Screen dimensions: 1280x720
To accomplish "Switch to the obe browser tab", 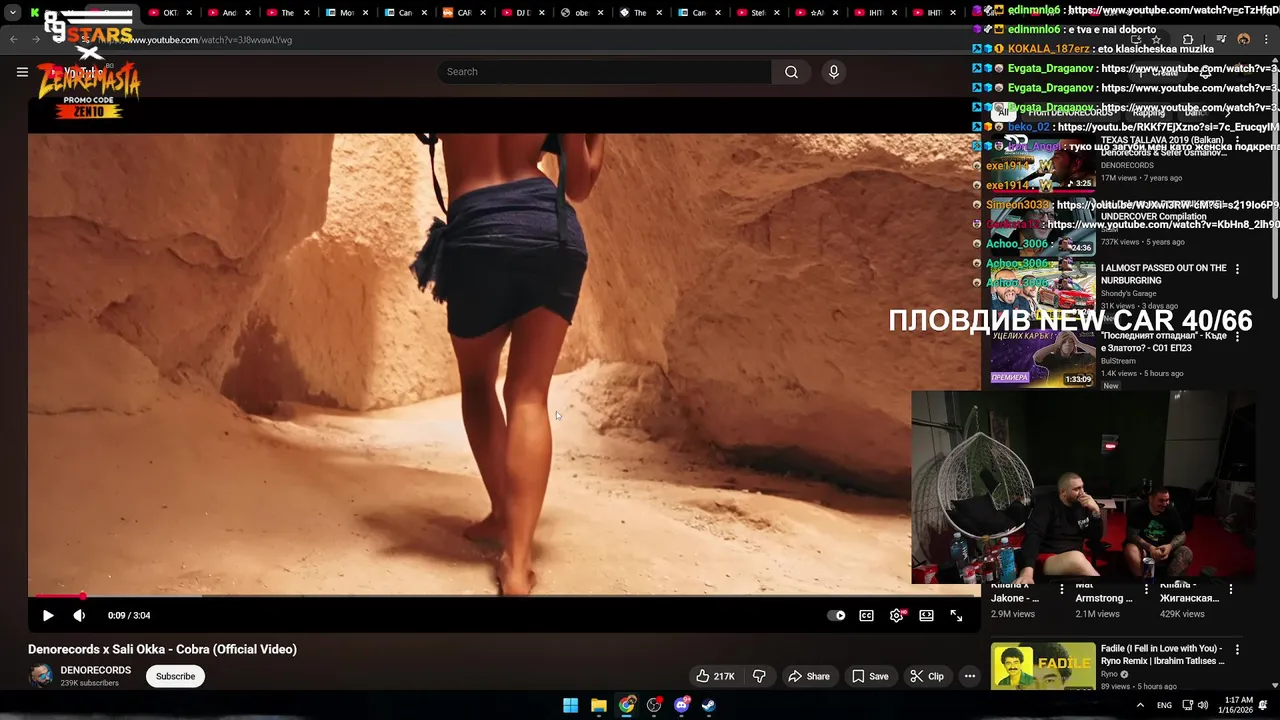I will click(x=581, y=13).
